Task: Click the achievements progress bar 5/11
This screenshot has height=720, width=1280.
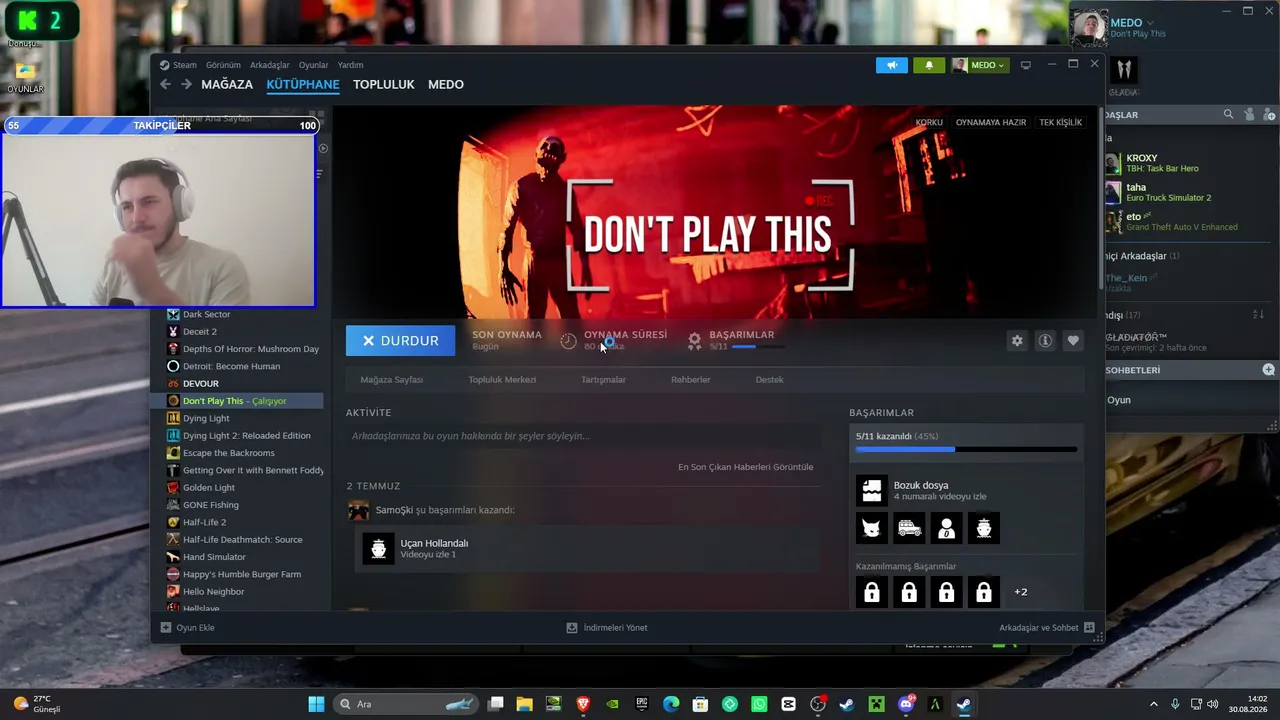Action: coord(966,450)
